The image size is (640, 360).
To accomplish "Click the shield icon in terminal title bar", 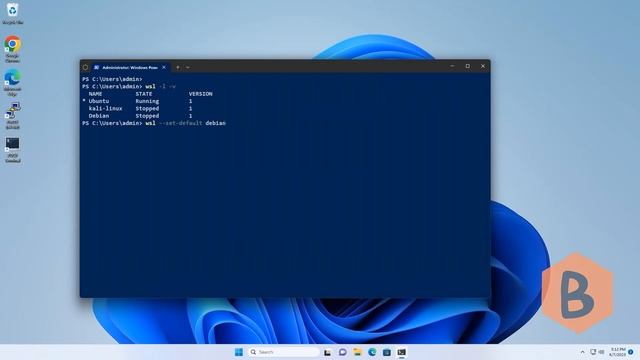I will [x=85, y=67].
